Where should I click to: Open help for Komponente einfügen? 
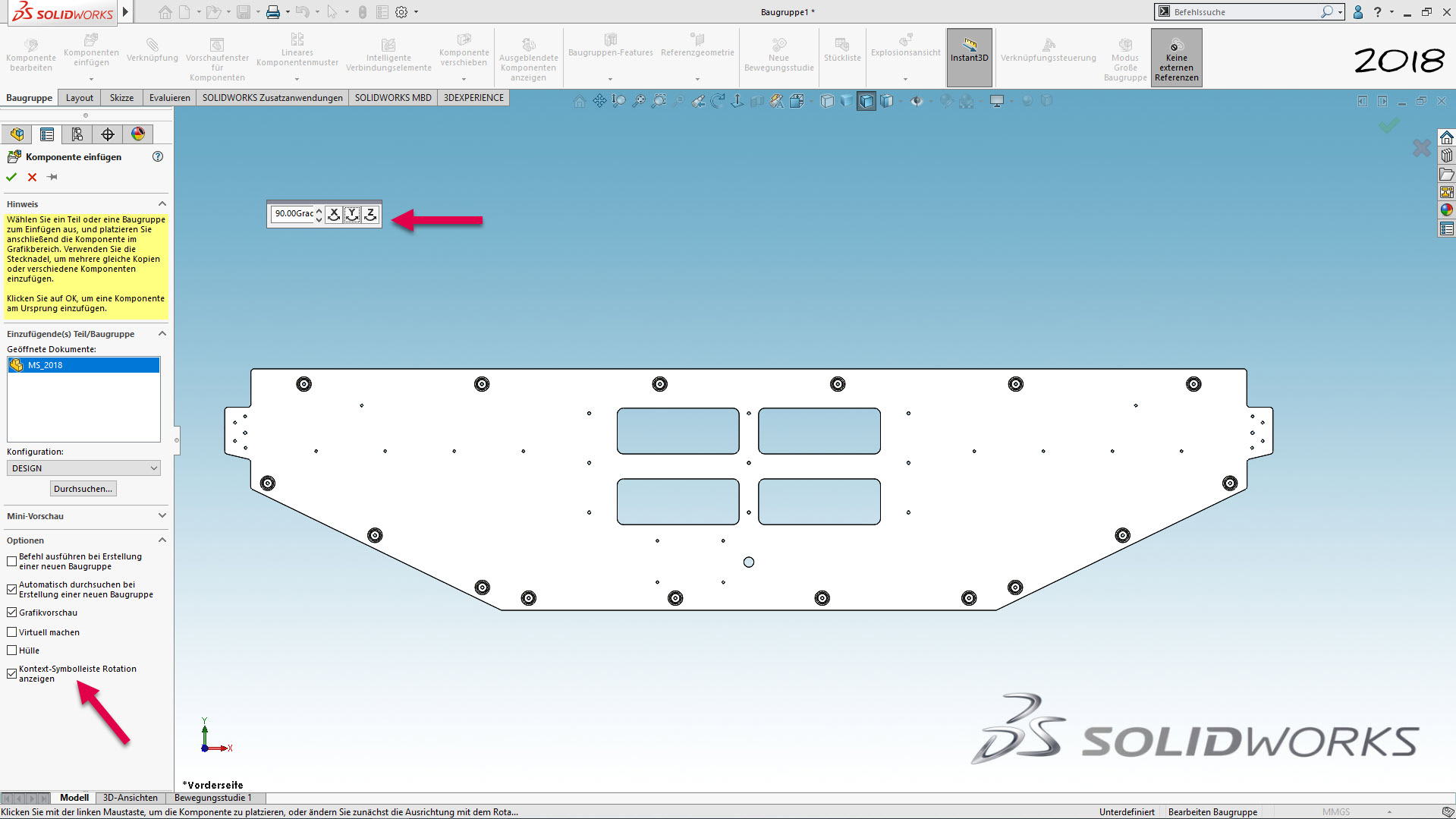coord(158,156)
